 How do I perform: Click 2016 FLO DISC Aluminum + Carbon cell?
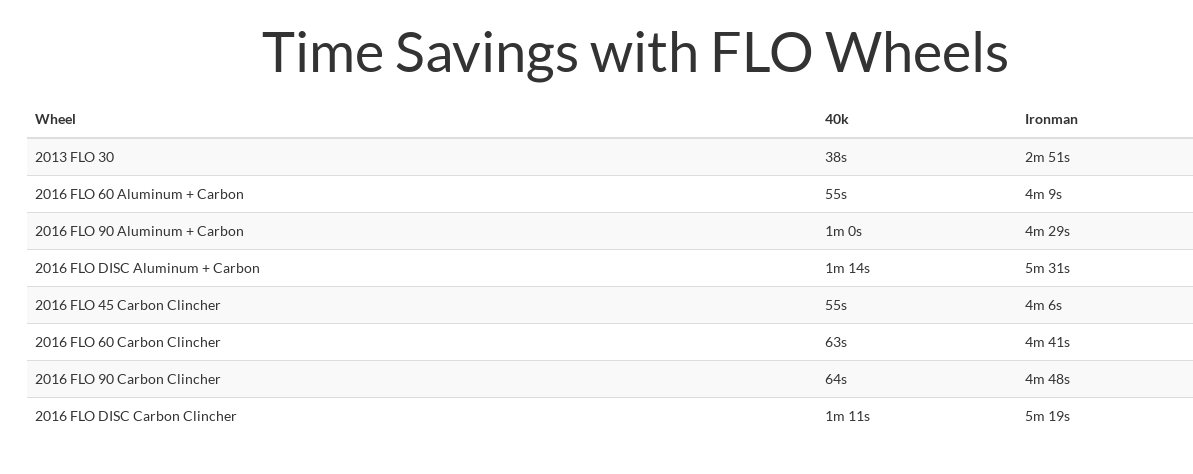pos(147,268)
